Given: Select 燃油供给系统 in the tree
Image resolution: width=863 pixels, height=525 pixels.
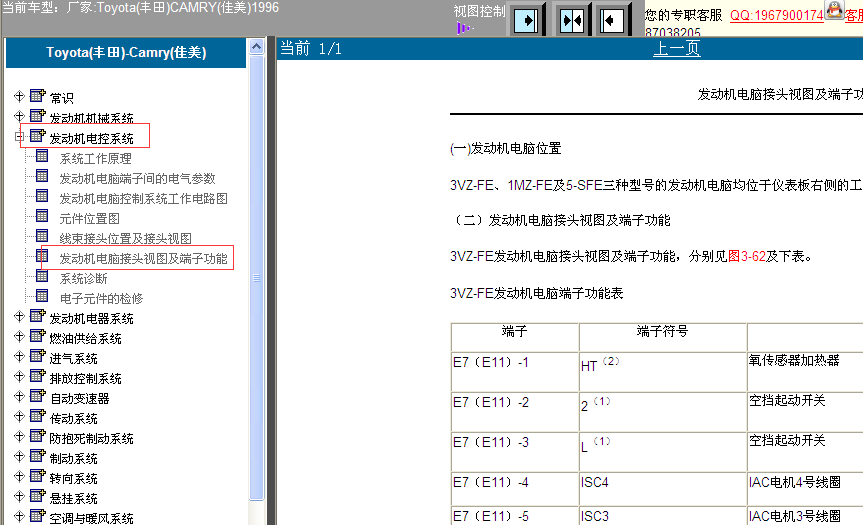Looking at the screenshot, I should (x=85, y=338).
